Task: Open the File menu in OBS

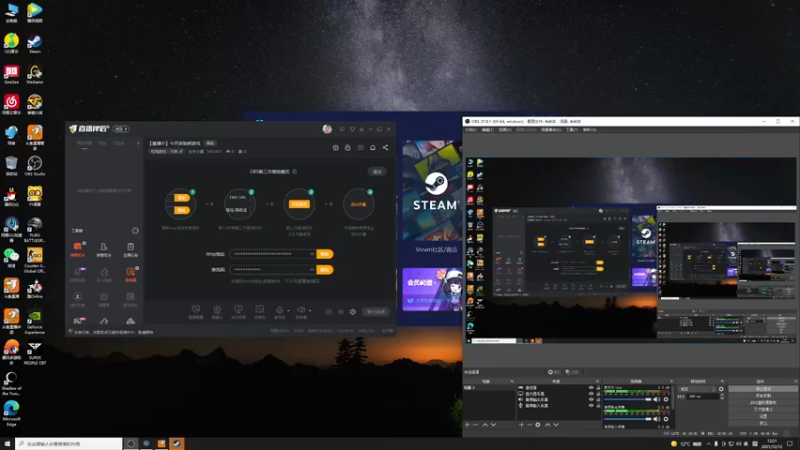Action: click(470, 130)
